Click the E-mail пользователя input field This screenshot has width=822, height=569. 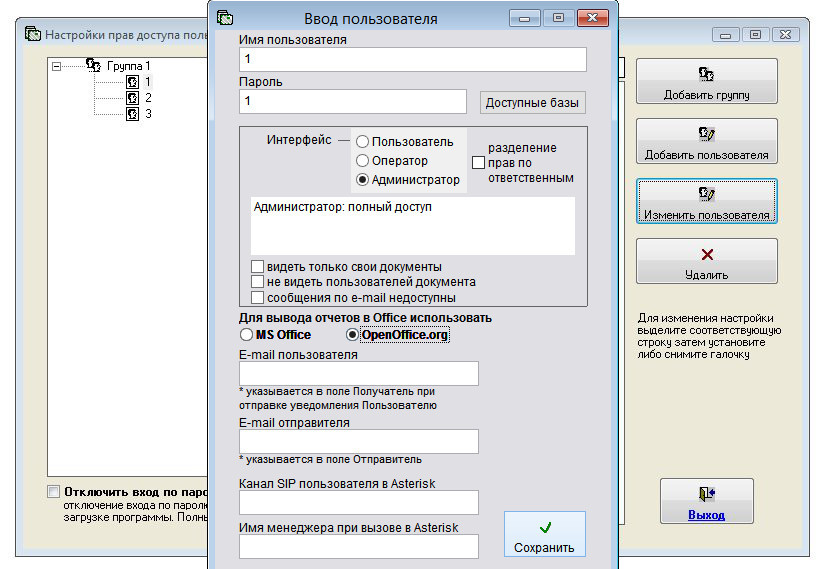coord(358,374)
